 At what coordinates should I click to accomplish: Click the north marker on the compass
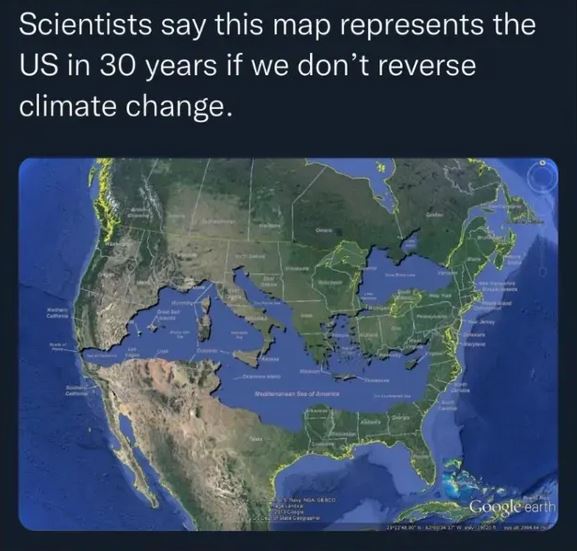(543, 162)
